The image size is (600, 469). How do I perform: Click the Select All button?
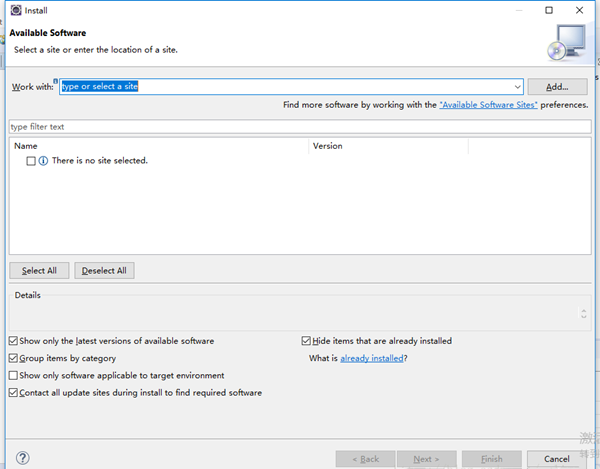coord(40,271)
